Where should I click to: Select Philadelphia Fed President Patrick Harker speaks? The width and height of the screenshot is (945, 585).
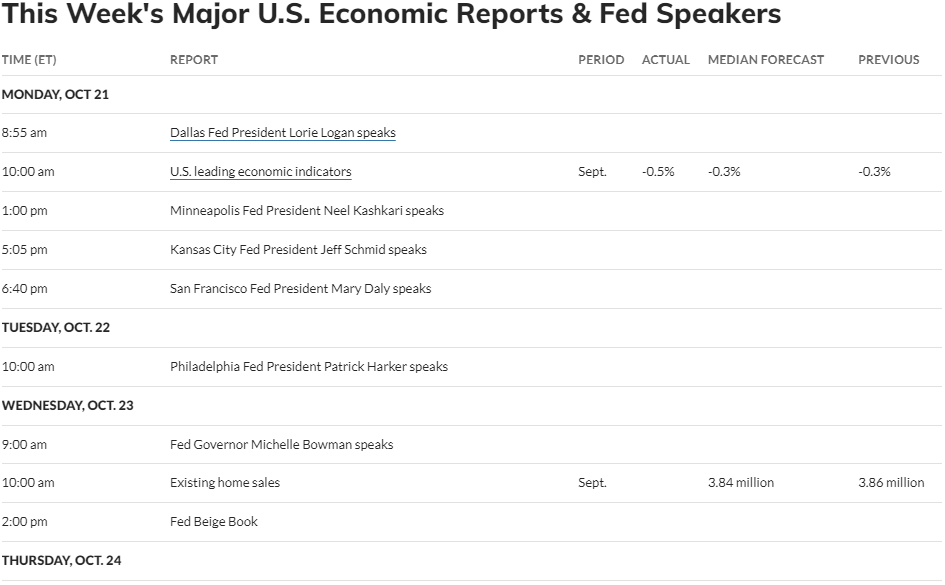(309, 366)
